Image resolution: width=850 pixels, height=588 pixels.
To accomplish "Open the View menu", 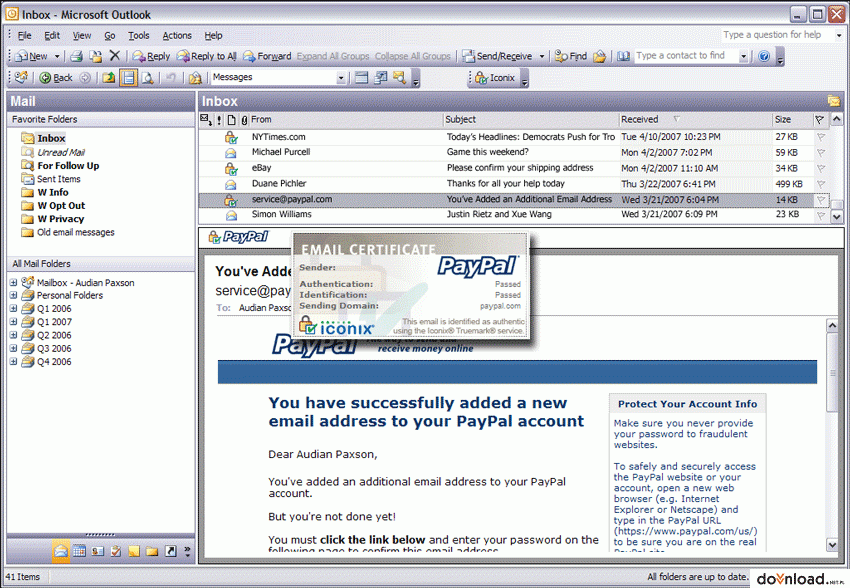I will 82,36.
